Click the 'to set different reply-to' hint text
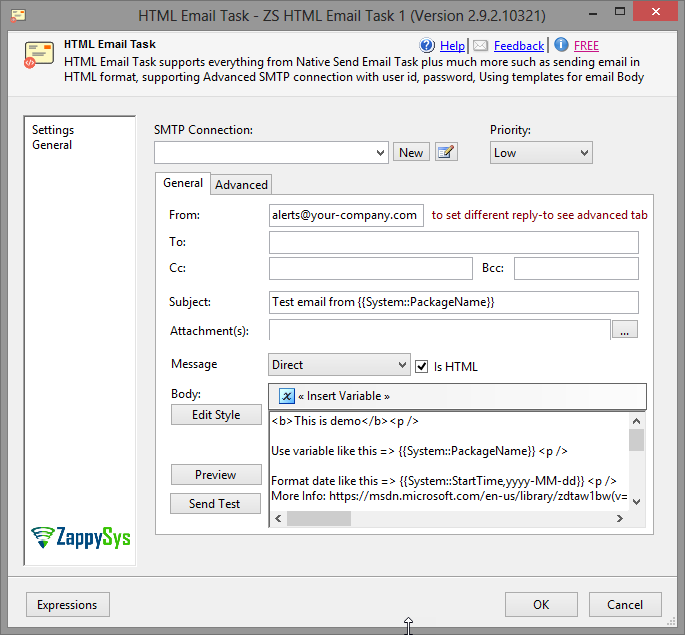This screenshot has width=685, height=635. pyautogui.click(x=540, y=215)
